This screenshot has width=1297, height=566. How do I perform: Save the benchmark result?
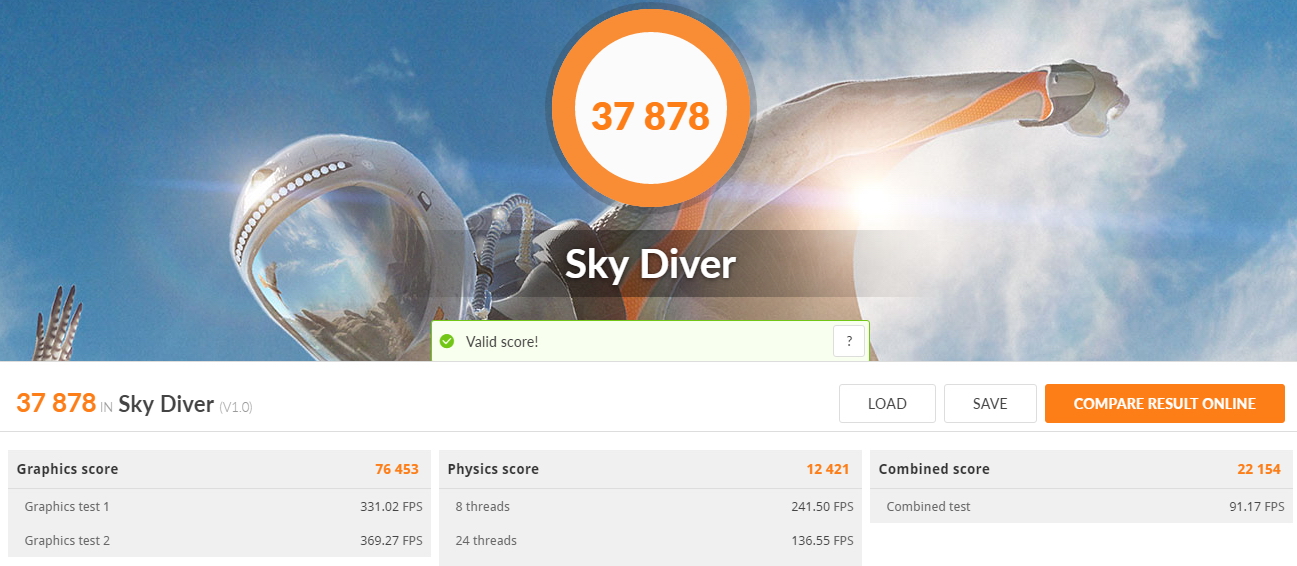tap(990, 404)
